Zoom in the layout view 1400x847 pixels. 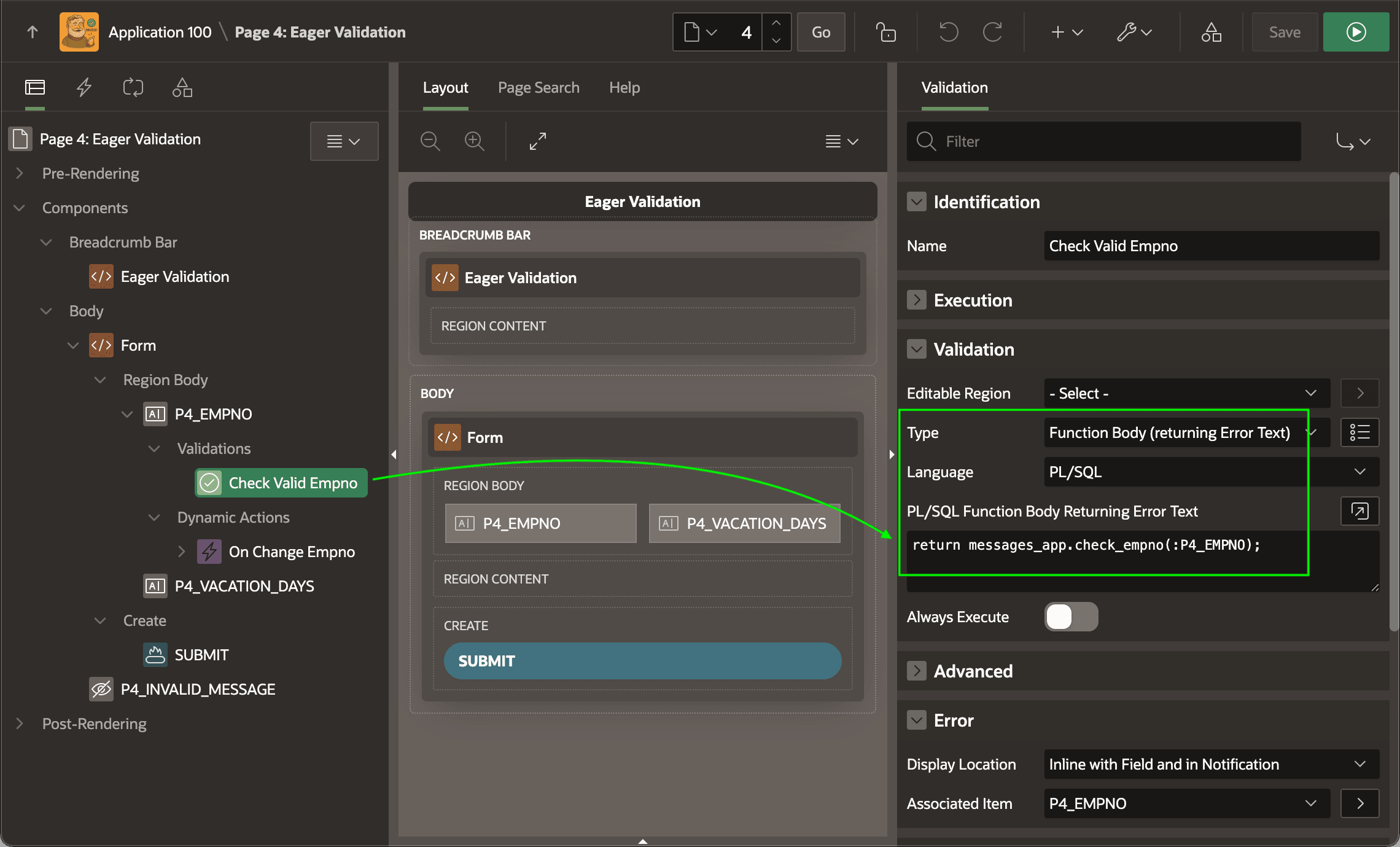[x=474, y=141]
